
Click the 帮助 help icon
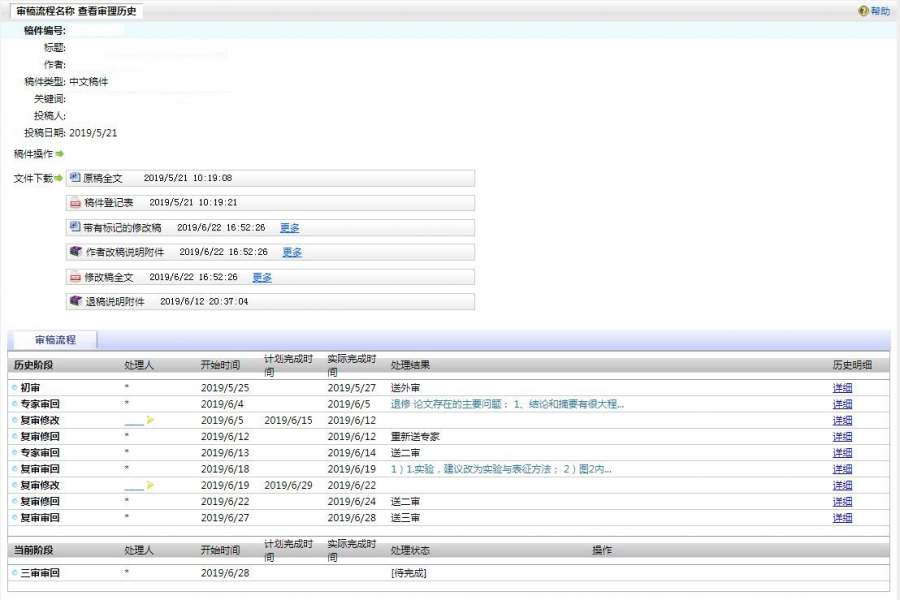point(863,11)
